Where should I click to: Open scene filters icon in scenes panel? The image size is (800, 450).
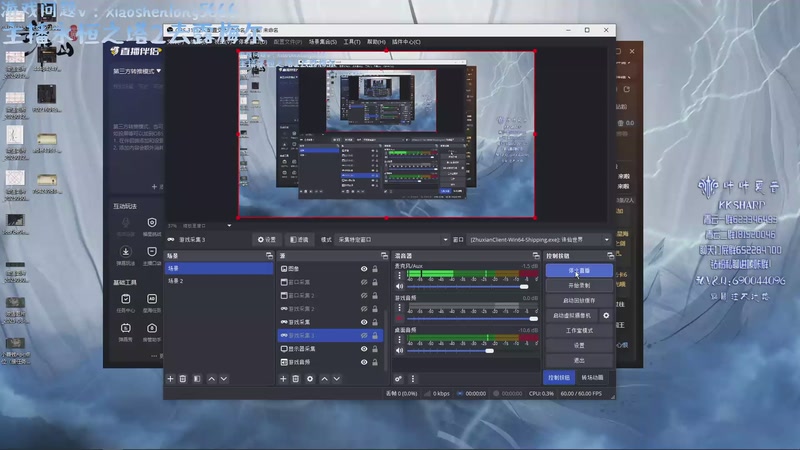(x=197, y=379)
